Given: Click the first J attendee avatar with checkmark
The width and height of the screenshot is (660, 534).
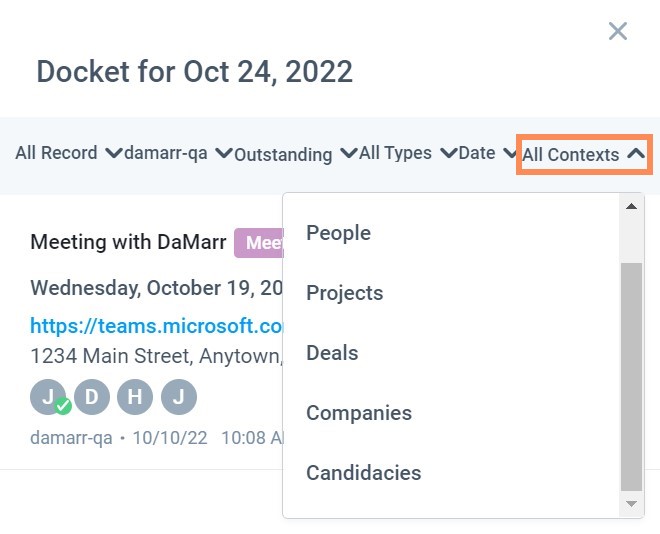Looking at the screenshot, I should coord(48,397).
